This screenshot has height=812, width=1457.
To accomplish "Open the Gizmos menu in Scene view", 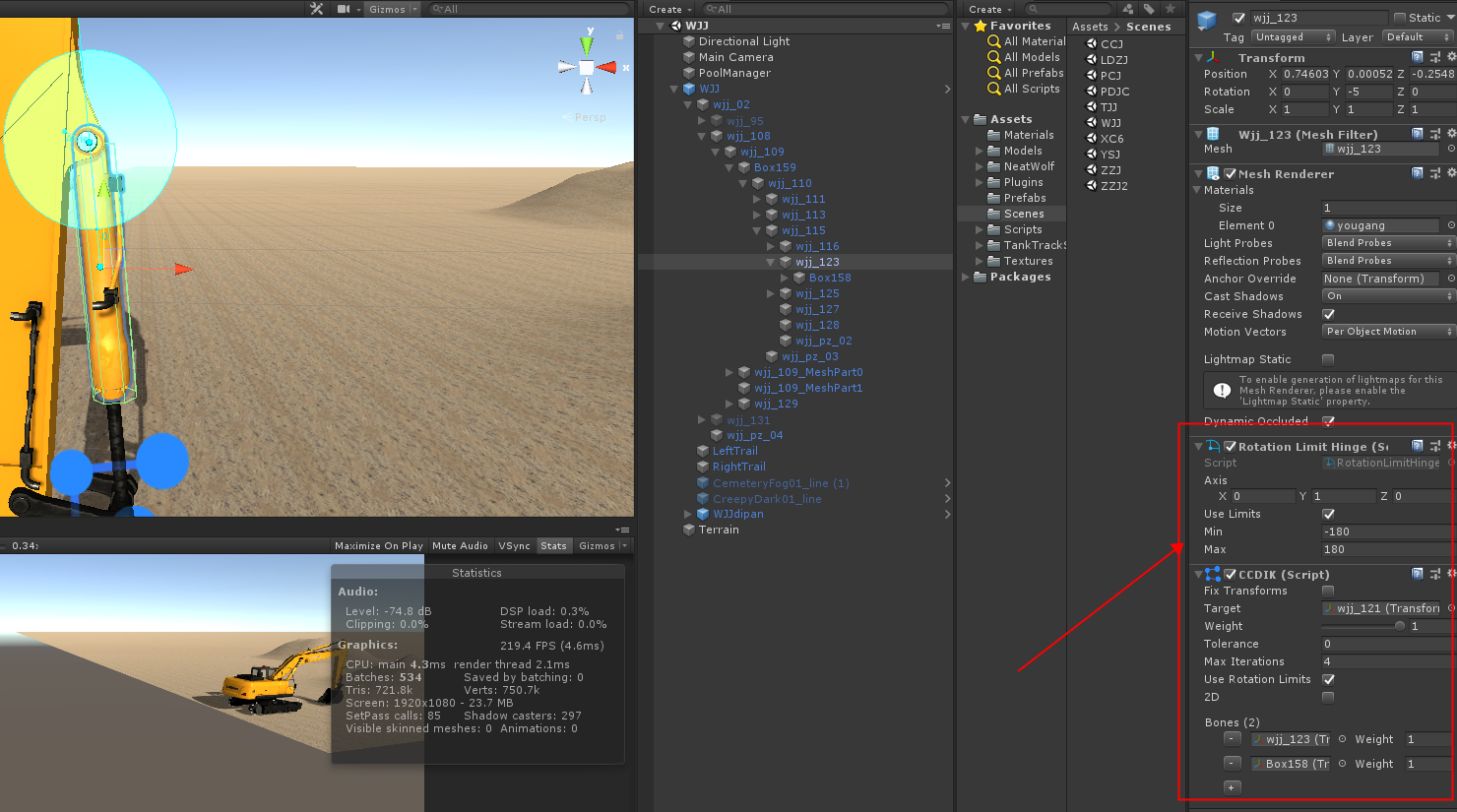I will pyautogui.click(x=390, y=9).
